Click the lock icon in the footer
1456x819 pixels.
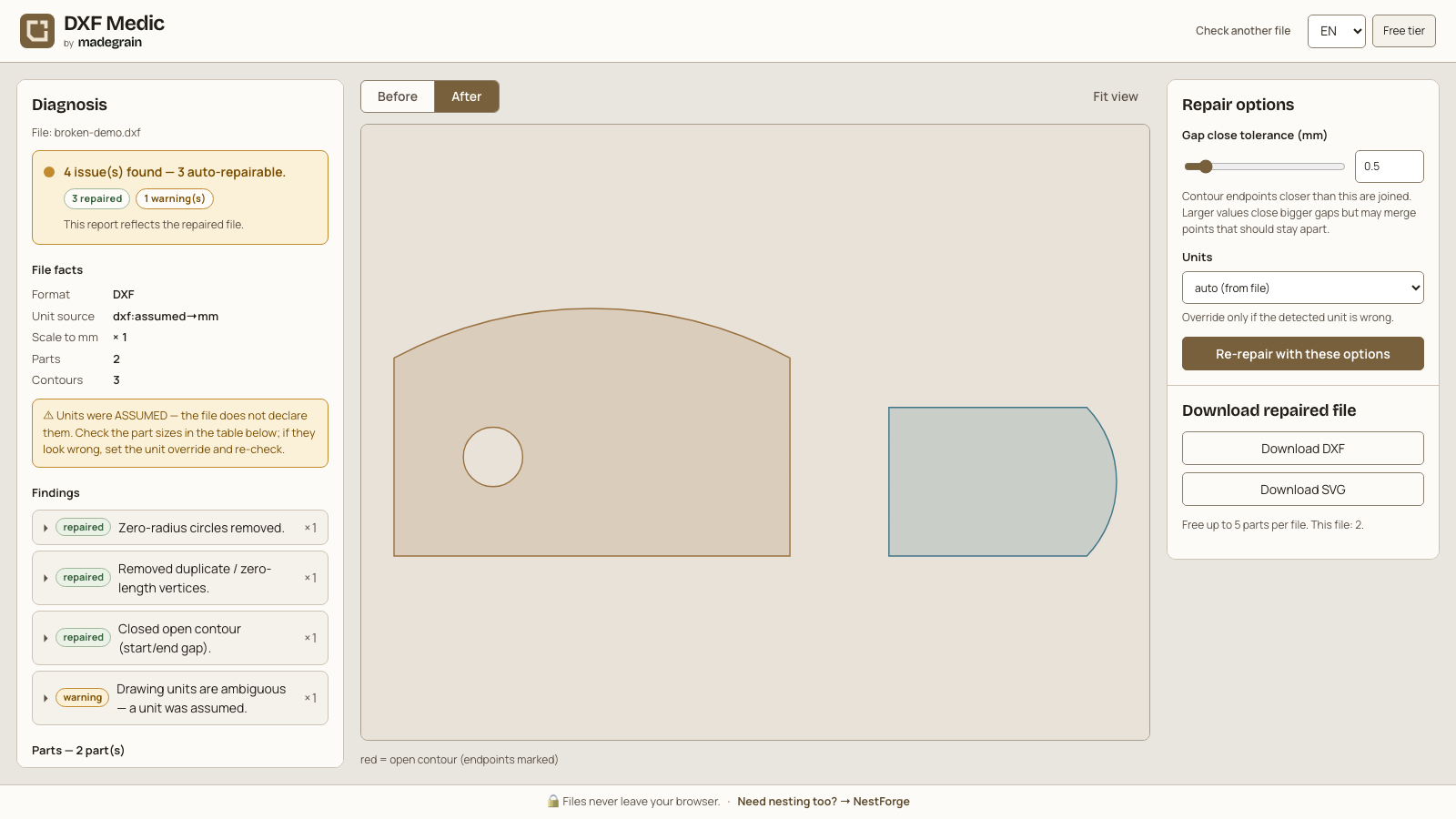pyautogui.click(x=553, y=801)
